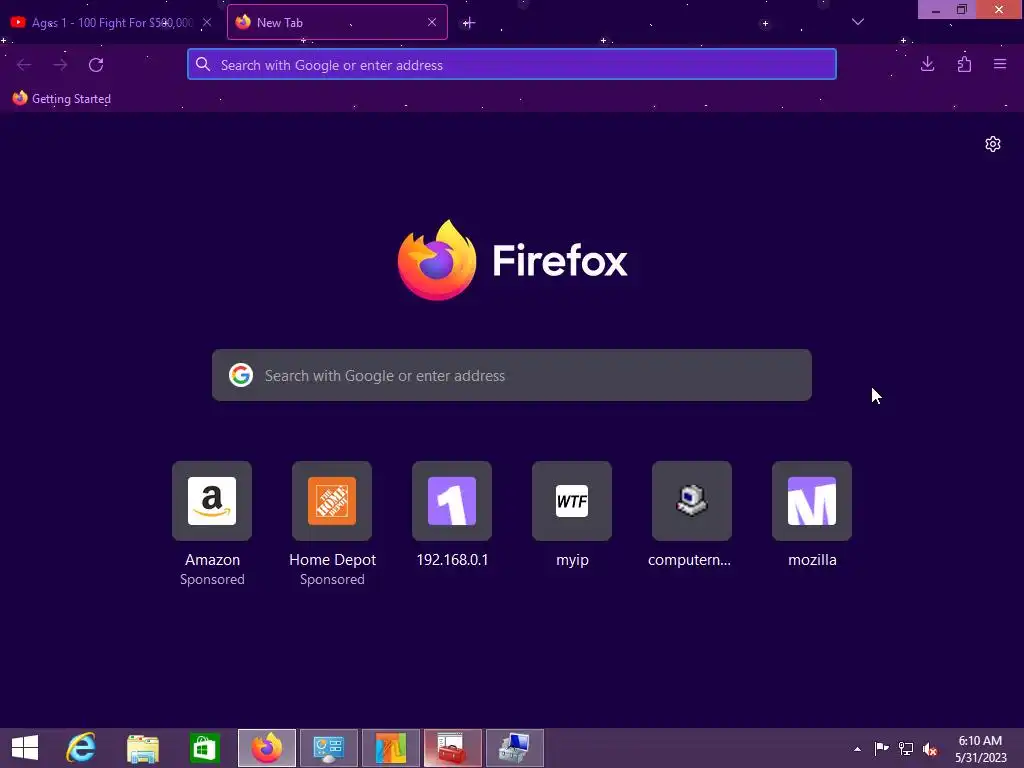
Task: Launch Internet Explorer from taskbar
Action: [x=81, y=748]
